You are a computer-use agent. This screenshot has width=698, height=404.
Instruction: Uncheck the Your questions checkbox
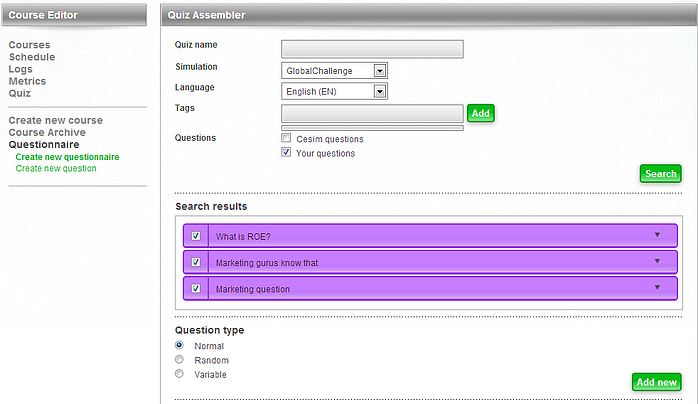click(x=287, y=153)
